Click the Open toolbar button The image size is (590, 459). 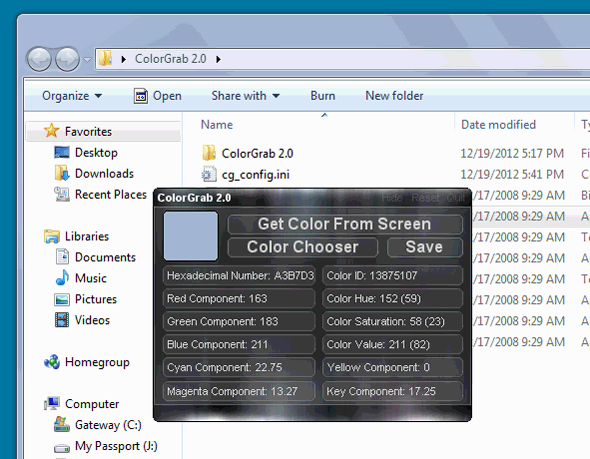158,96
